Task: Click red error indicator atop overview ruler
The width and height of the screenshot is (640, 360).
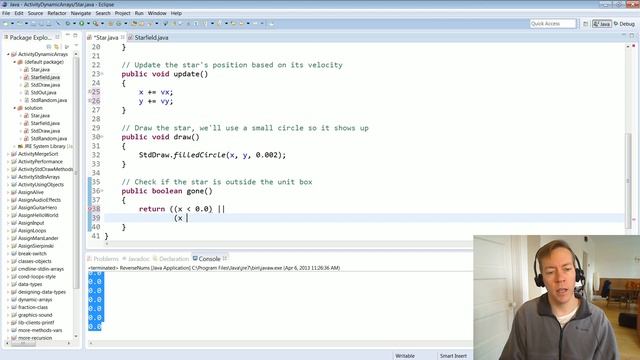Action: [x=633, y=46]
